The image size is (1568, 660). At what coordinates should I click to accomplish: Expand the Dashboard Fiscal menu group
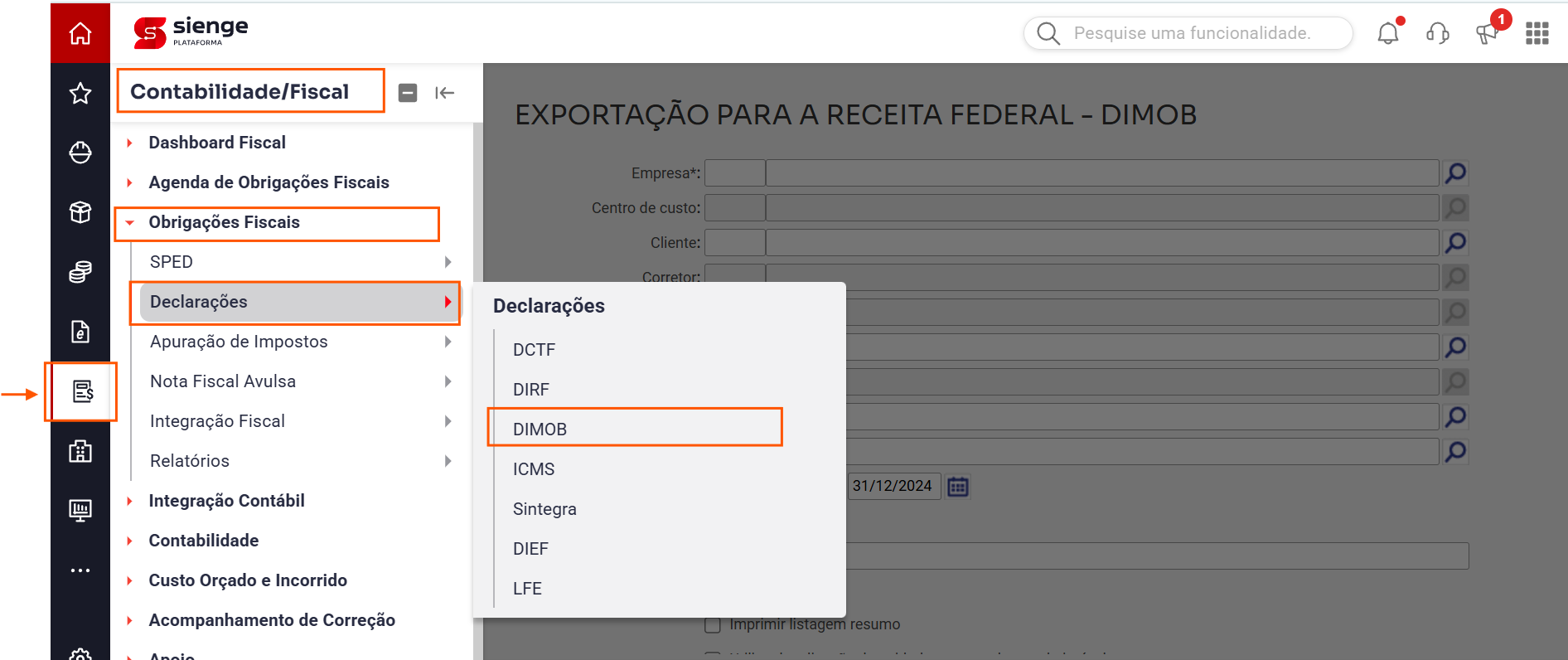click(x=217, y=143)
